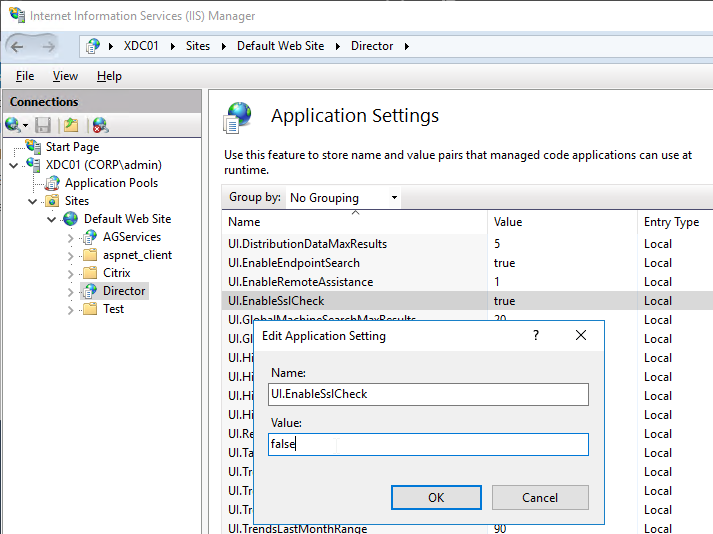Click the value 5 for DistributionDataMaxResults
Screen dimensions: 713x534
[x=497, y=244]
